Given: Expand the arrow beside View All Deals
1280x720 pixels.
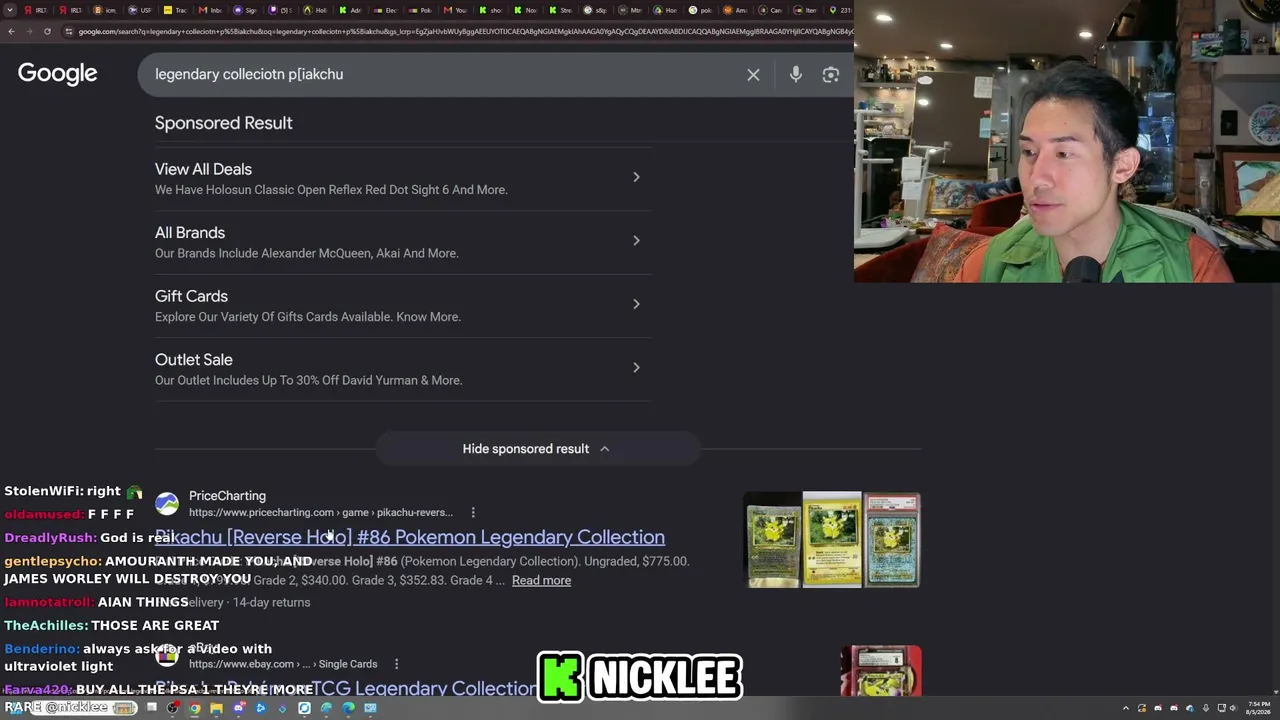Looking at the screenshot, I should point(636,177).
